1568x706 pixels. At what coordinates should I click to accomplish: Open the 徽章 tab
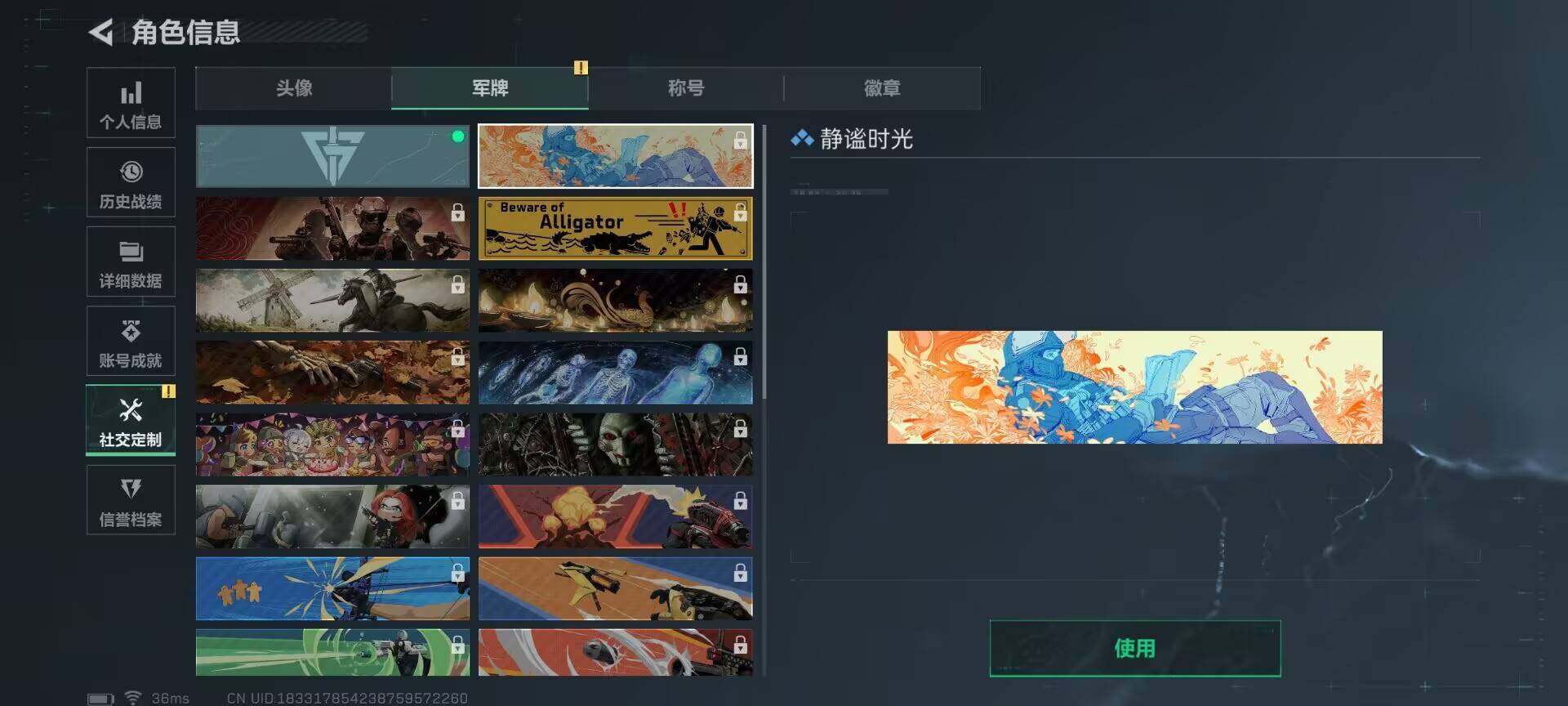pyautogui.click(x=882, y=88)
